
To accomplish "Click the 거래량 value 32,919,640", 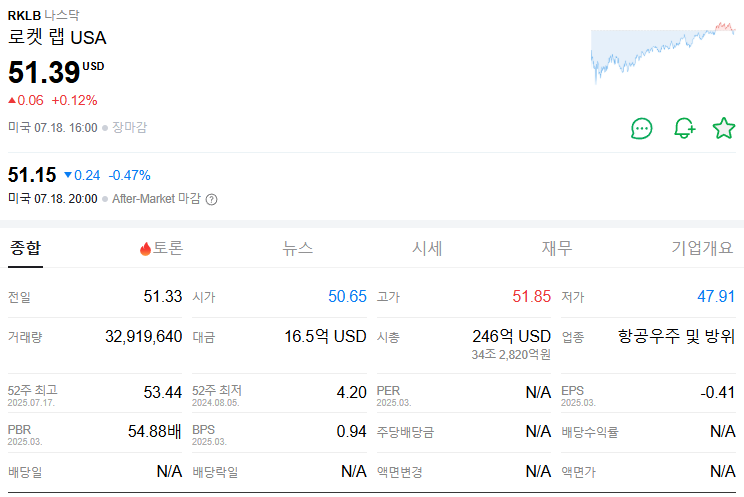I will (144, 337).
